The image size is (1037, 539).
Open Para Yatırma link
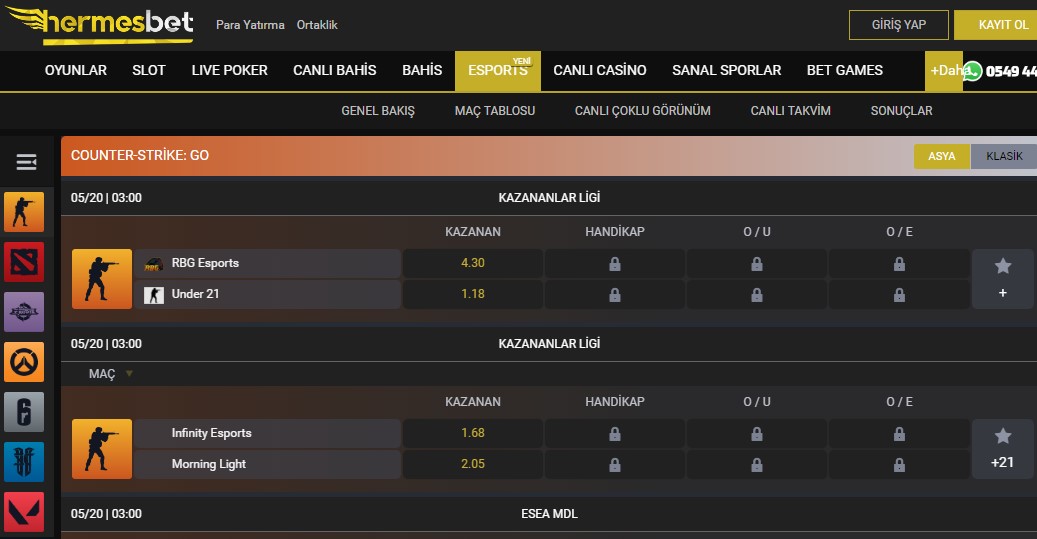(250, 25)
